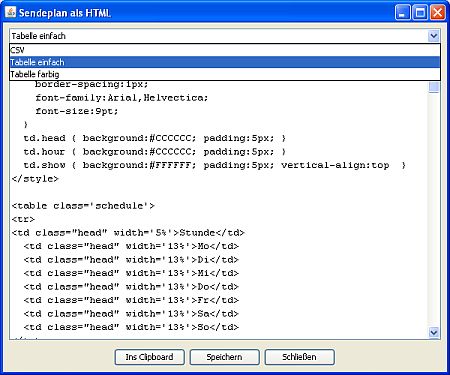Click the scrollbar down arrow
Screen dimensions: 450x375
tap(434, 332)
